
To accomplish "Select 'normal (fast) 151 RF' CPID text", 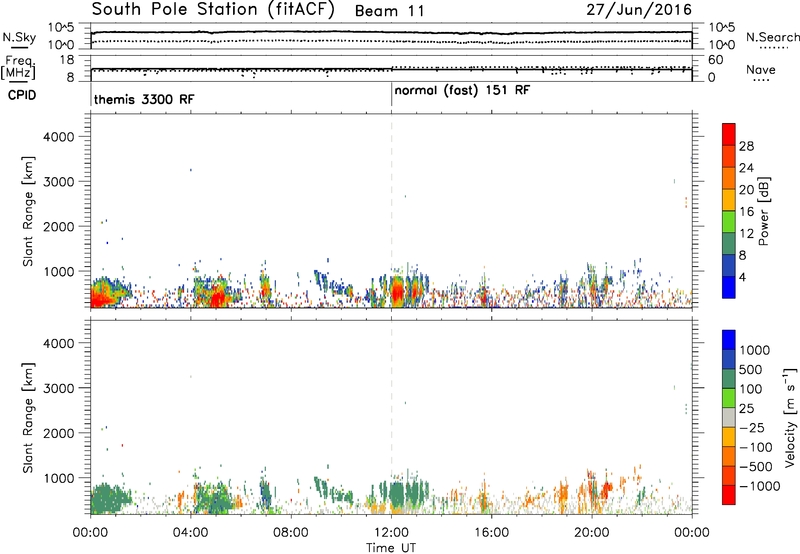I will click(x=462, y=91).
